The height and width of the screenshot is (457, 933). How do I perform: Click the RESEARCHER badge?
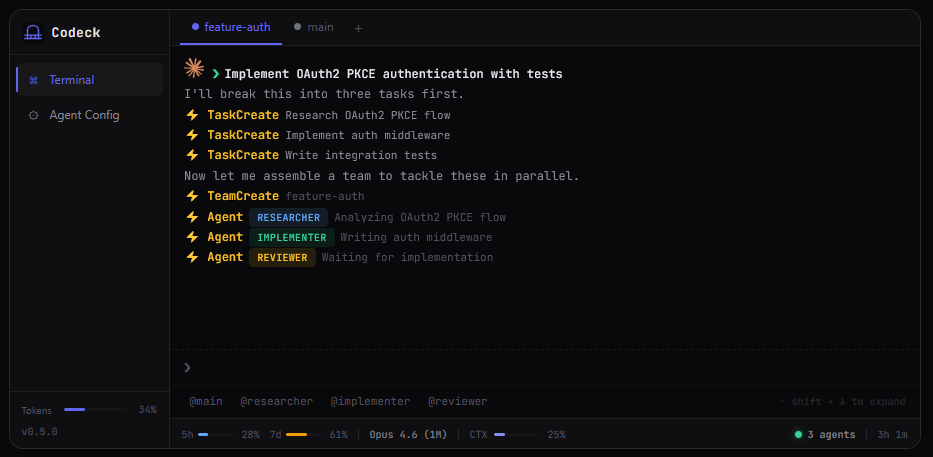coord(289,217)
